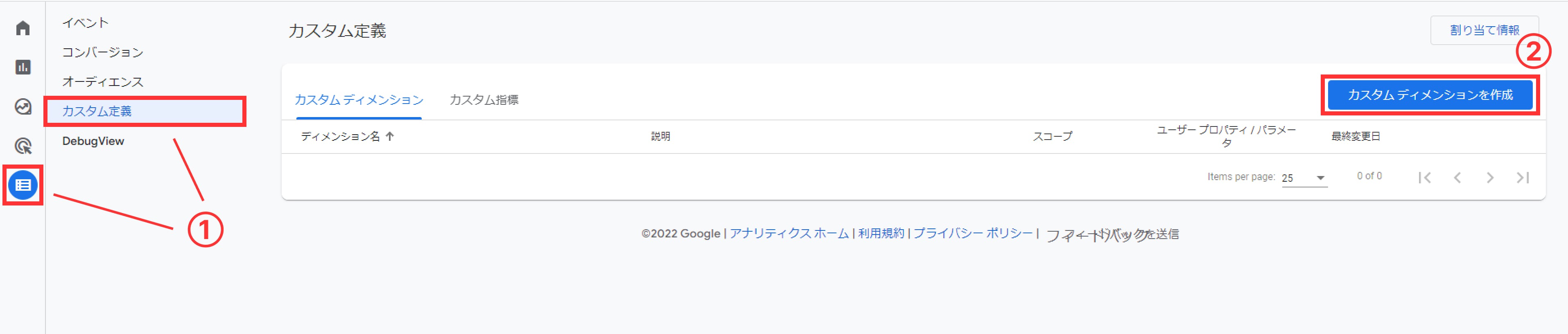Image resolution: width=1568 pixels, height=334 pixels.
Task: Go to previous page chevron
Action: [x=1457, y=178]
